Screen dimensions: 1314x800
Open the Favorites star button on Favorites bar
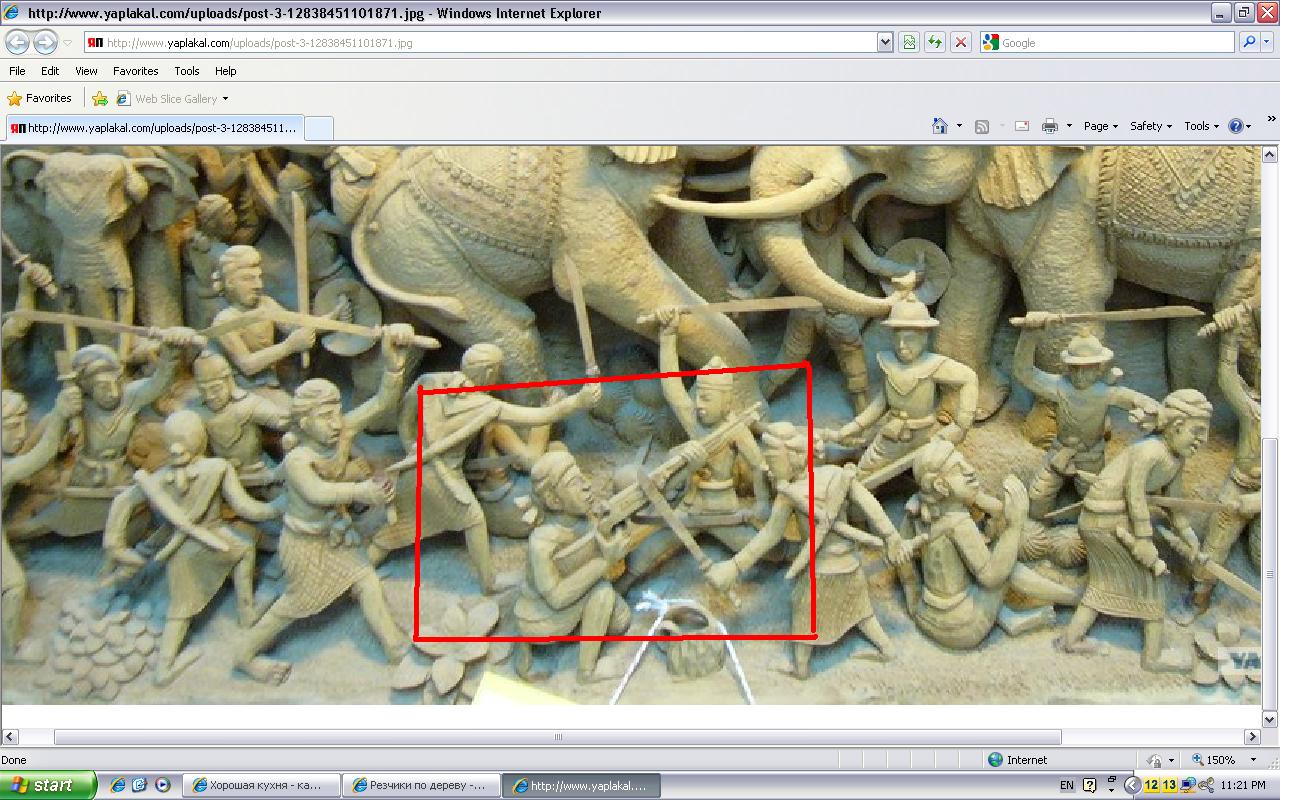tap(40, 99)
